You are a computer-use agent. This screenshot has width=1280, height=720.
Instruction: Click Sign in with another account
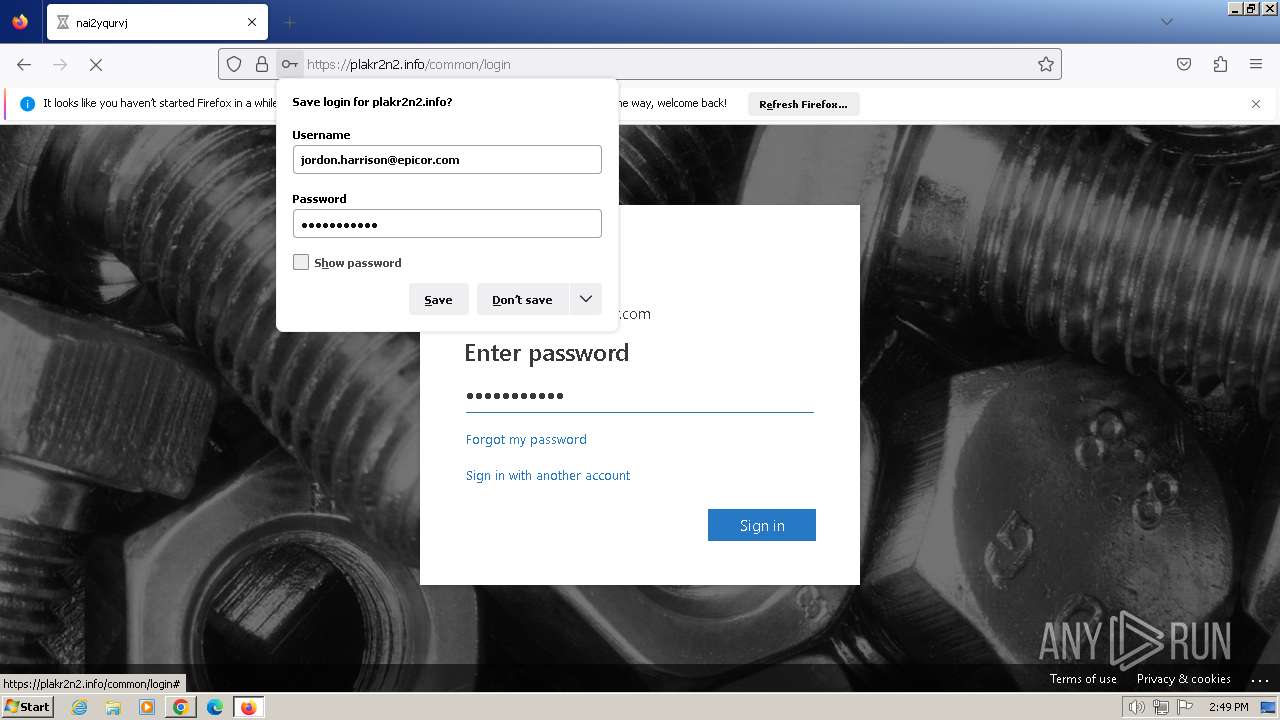coord(548,475)
